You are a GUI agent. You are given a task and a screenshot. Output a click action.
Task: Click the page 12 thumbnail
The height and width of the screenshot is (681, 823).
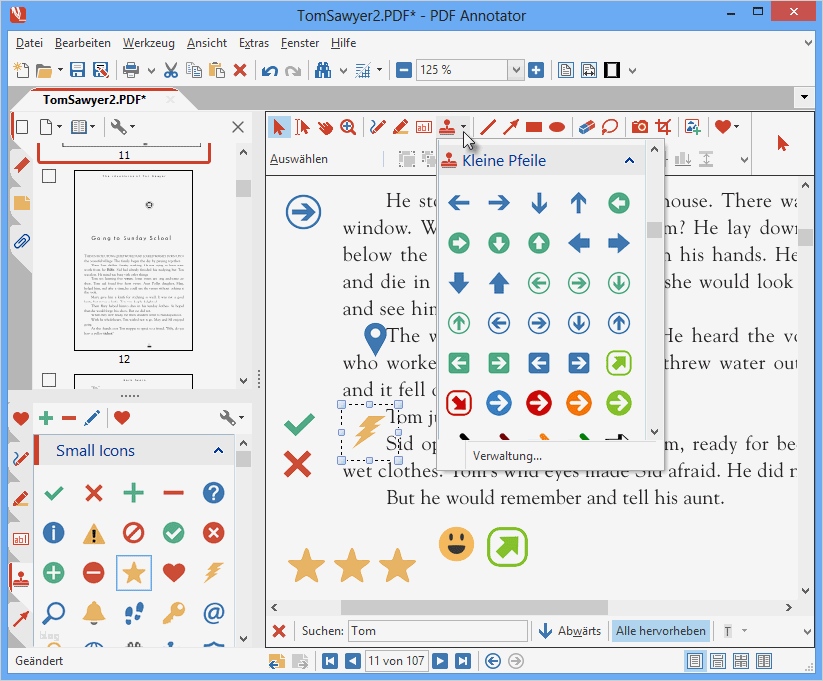tap(133, 260)
